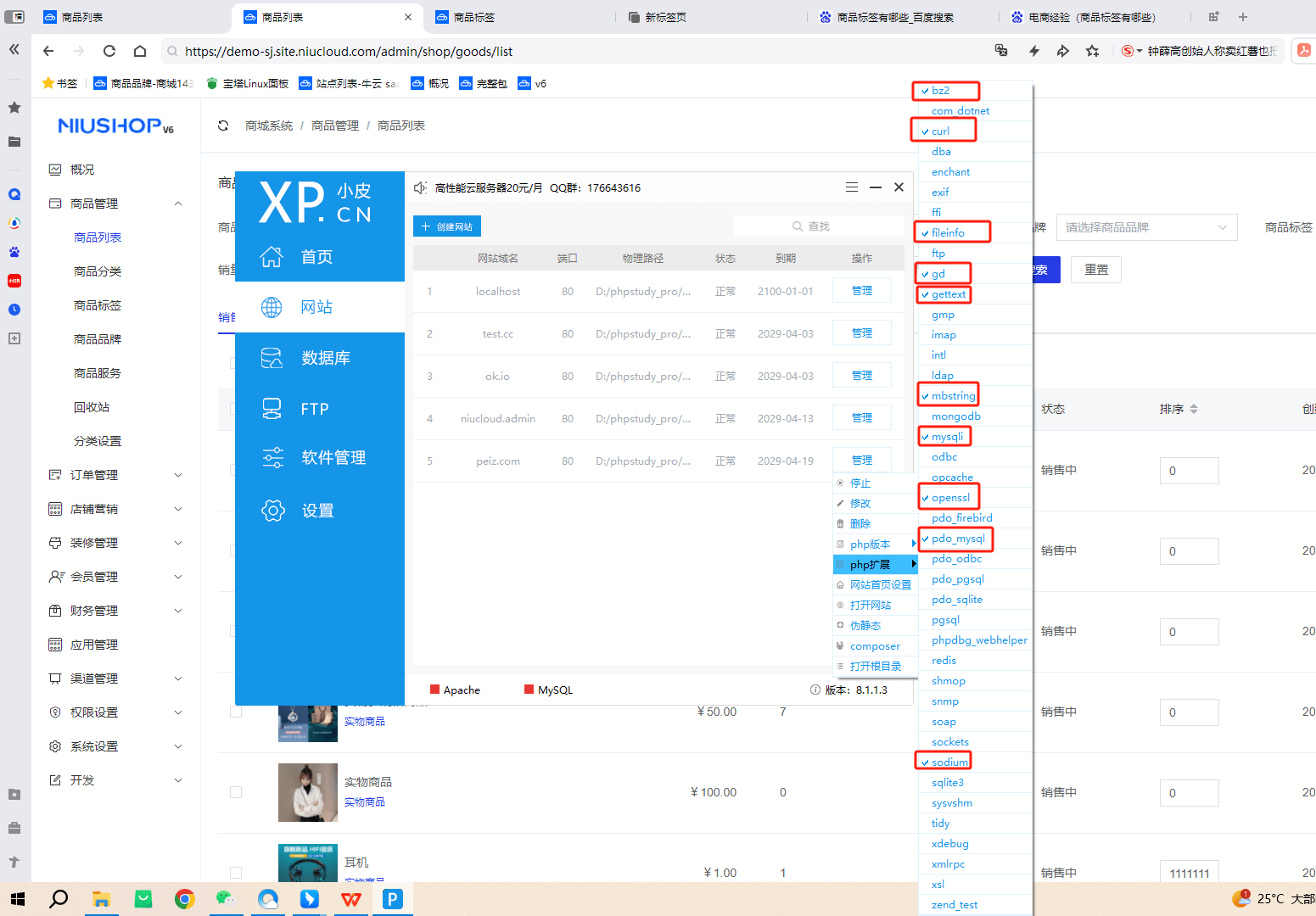
Task: Click the 重置 reset button
Action: pyautogui.click(x=1095, y=270)
